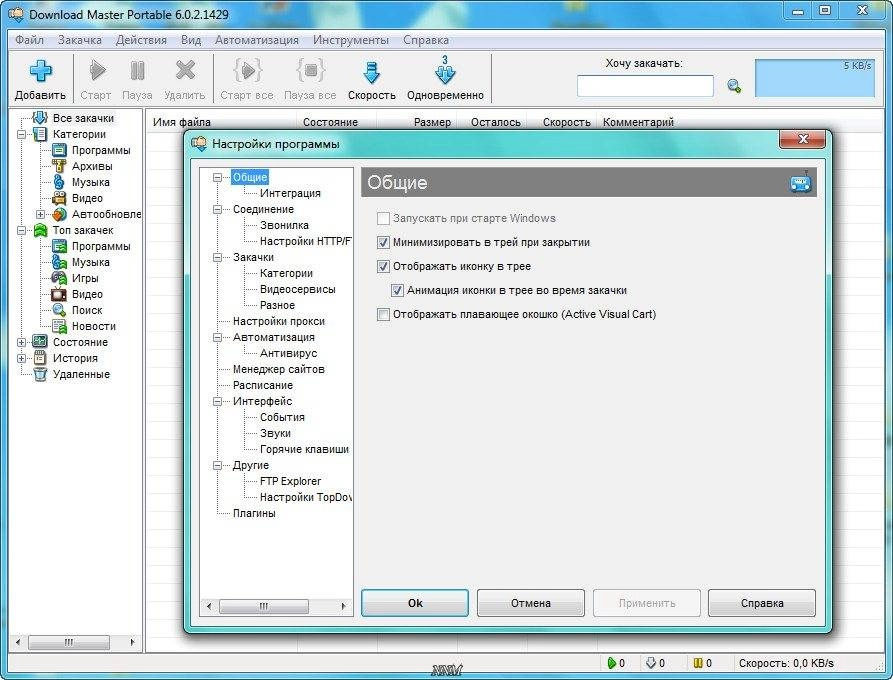The image size is (893, 680).
Task: Open the Инструменты menu
Action: (x=351, y=40)
